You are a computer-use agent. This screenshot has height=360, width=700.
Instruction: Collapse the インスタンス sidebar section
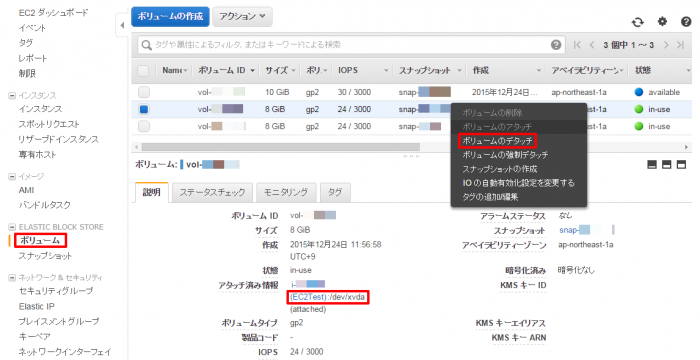click(x=12, y=96)
